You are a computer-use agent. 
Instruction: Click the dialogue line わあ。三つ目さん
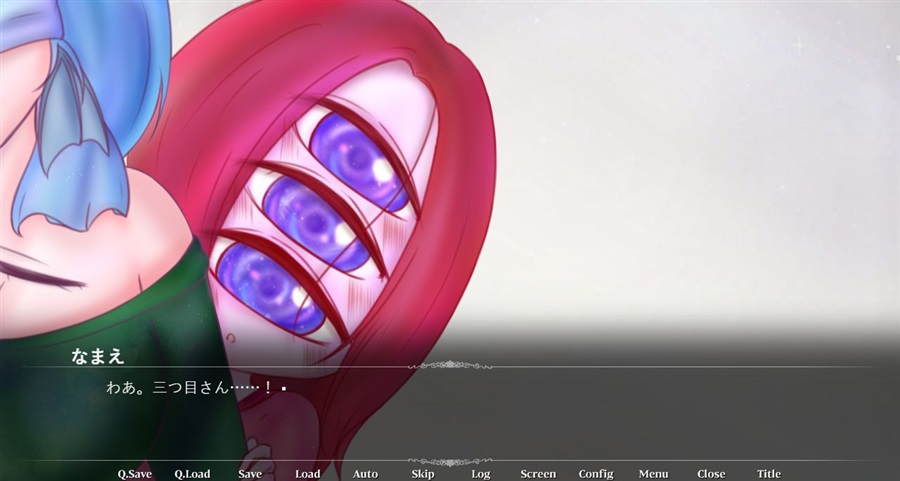(168, 387)
